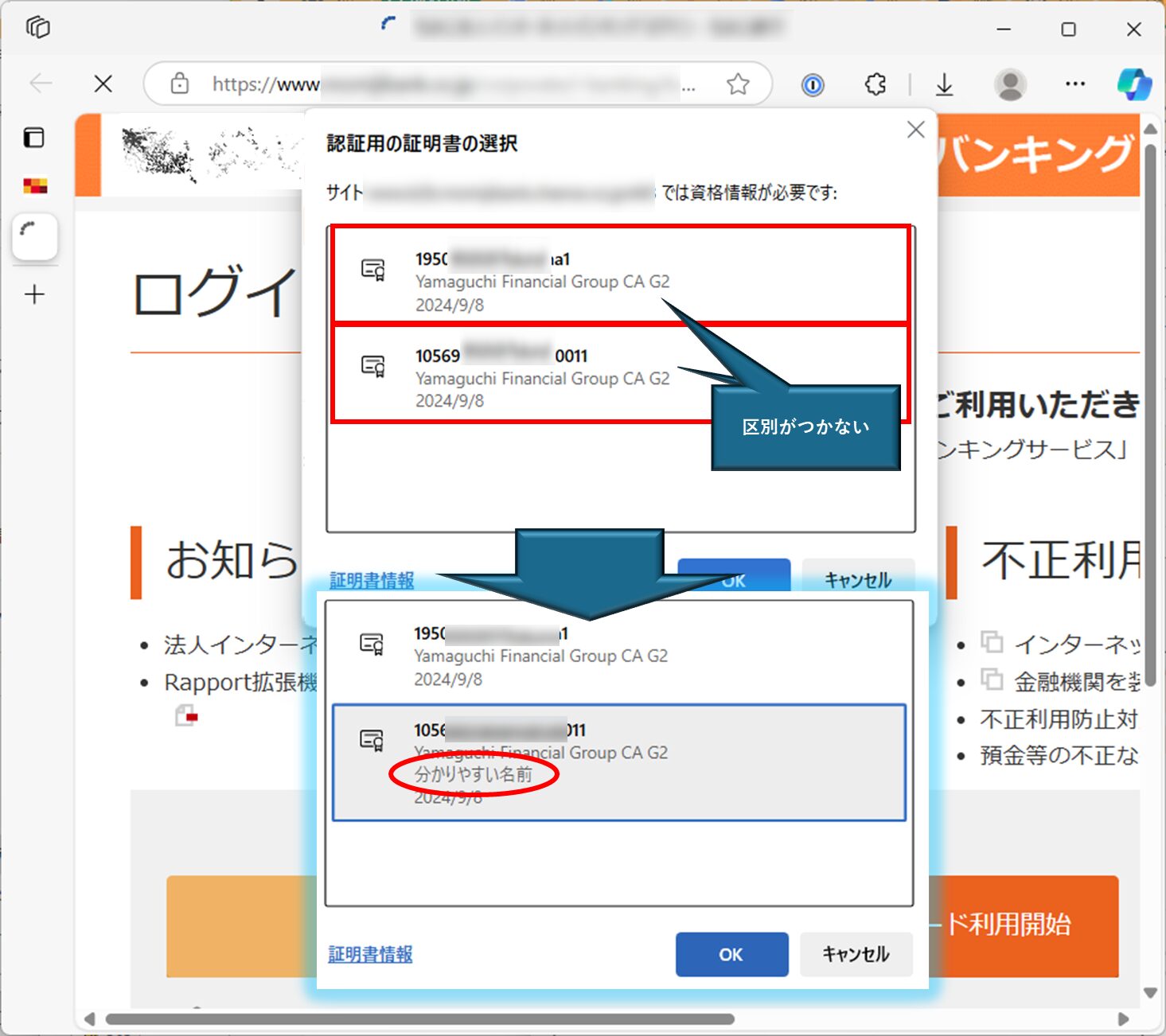Click horizontal scrollbar left arrow
Screen dimensions: 1166x1036
tap(89, 1019)
